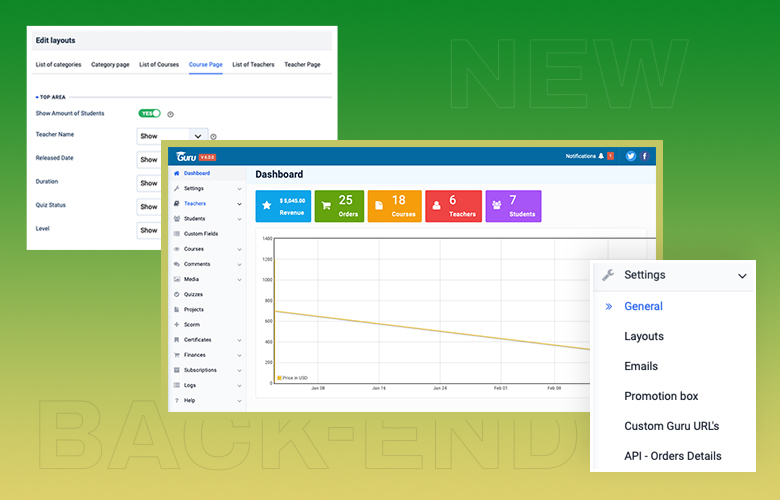Screen dimensions: 780x500
Task: Expand the Teachers chevron in sidebar
Action: pos(239,204)
